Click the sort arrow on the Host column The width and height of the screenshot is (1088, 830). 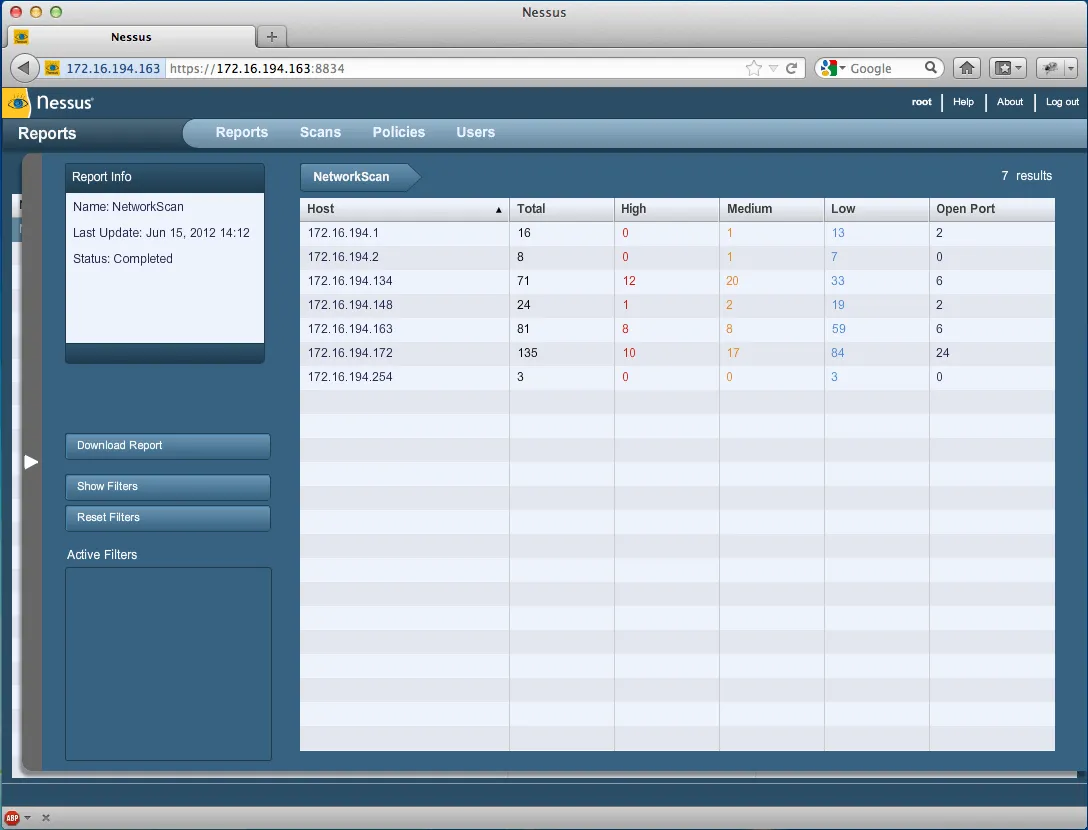(x=498, y=211)
